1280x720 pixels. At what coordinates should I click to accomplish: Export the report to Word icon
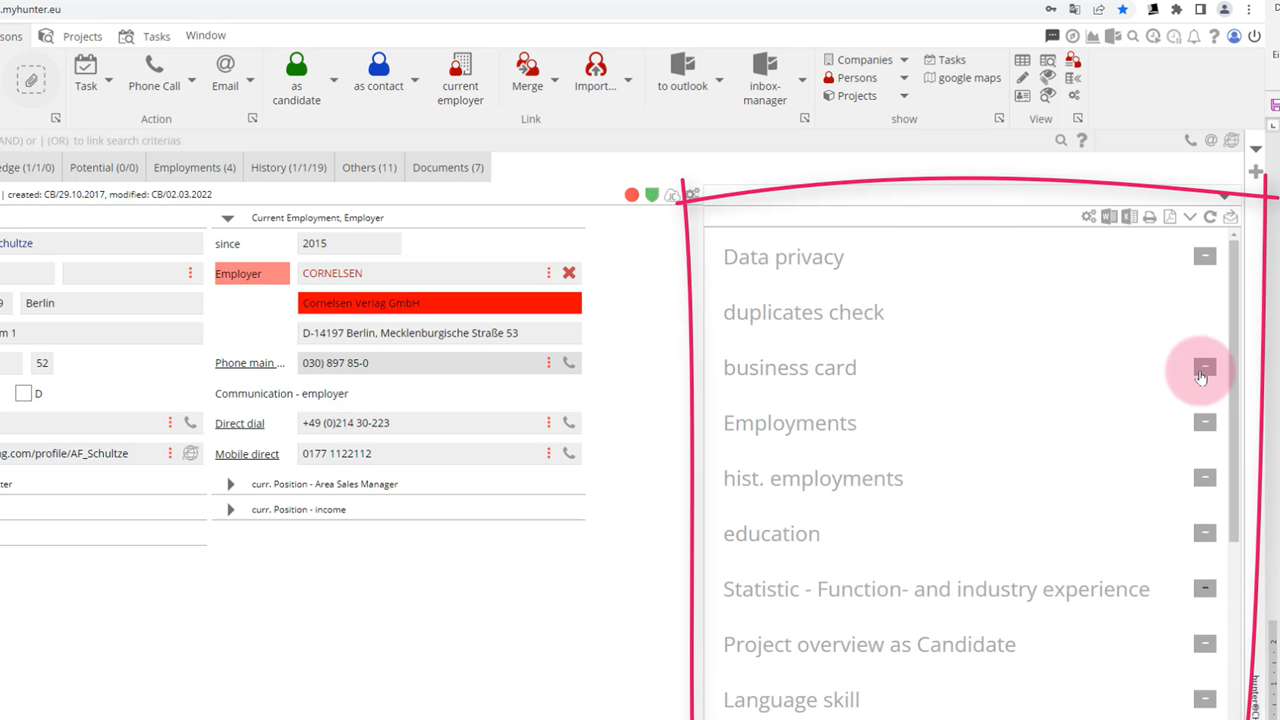point(1109,217)
